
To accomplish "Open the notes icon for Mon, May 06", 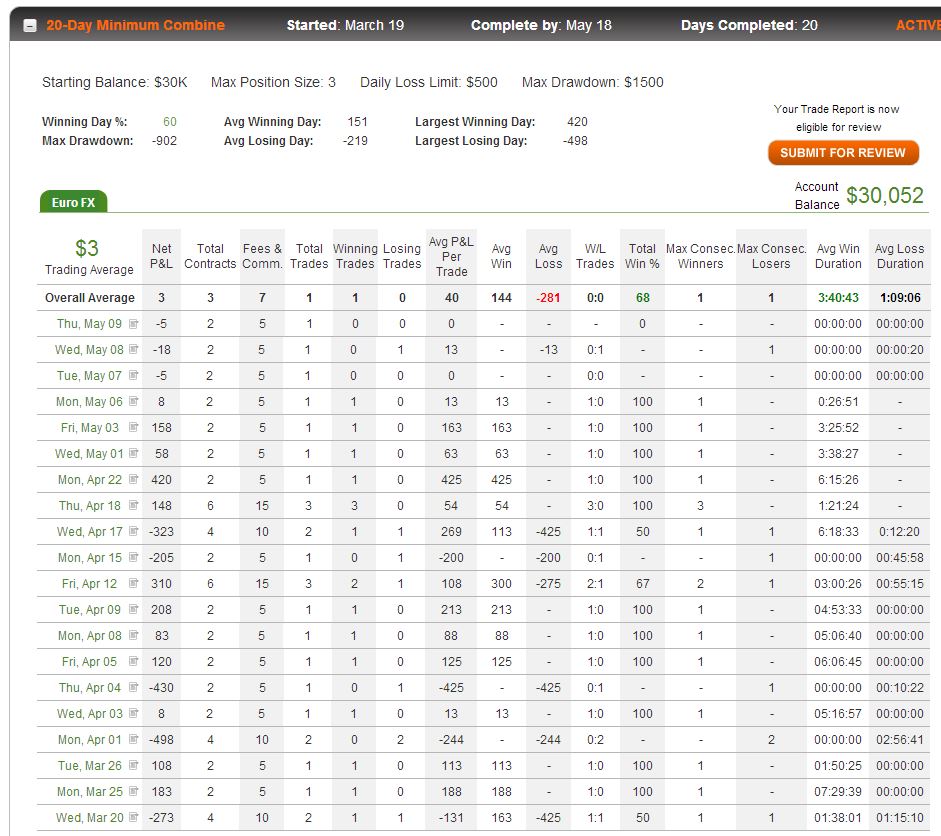I will [x=133, y=401].
